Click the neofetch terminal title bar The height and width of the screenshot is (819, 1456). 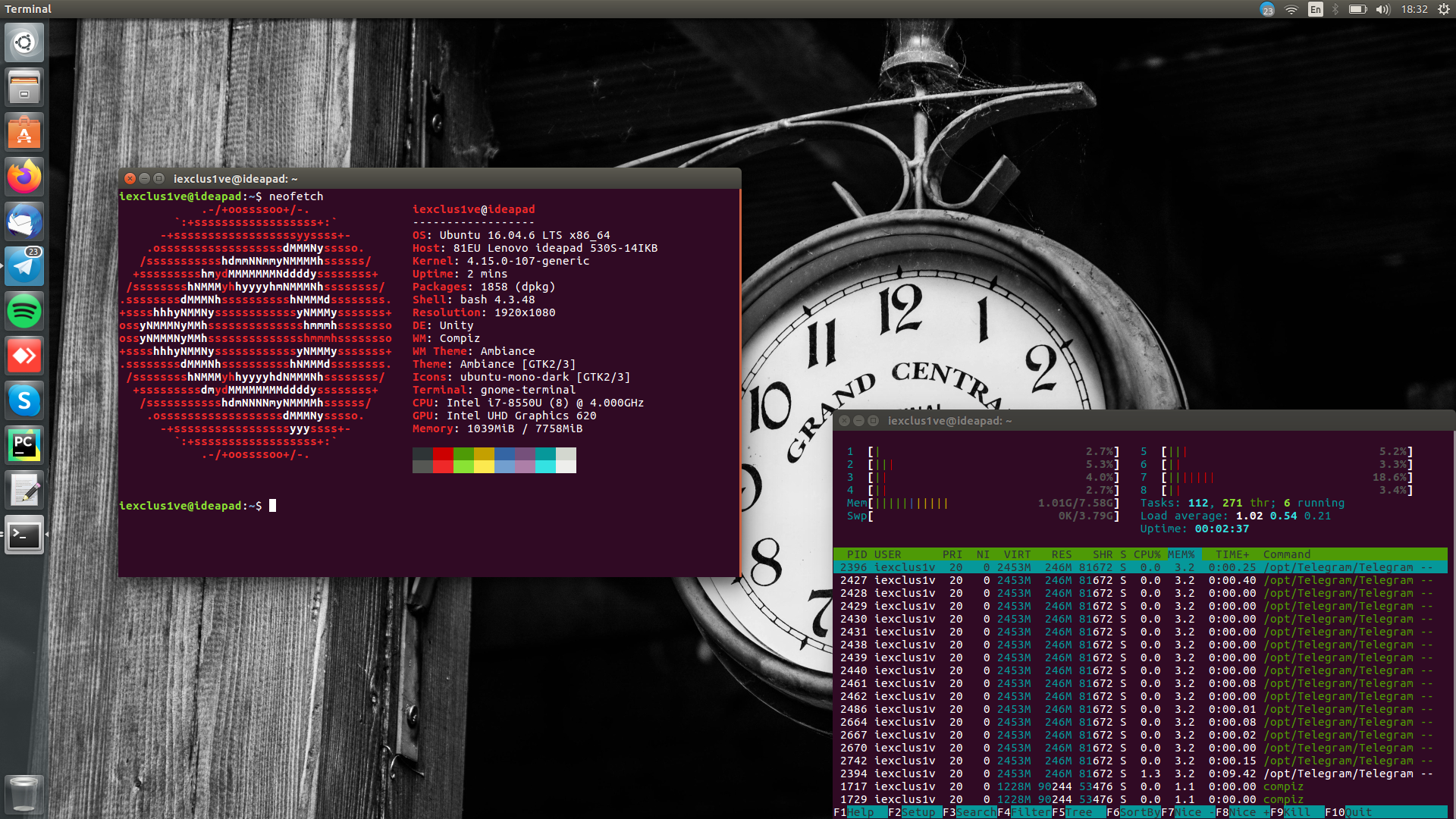(429, 178)
